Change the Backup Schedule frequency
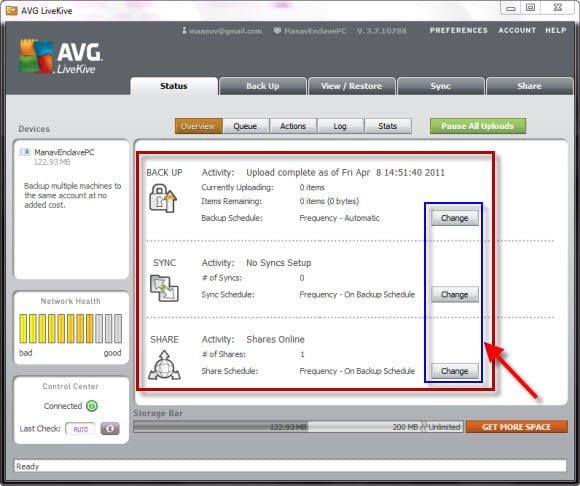 coord(455,218)
